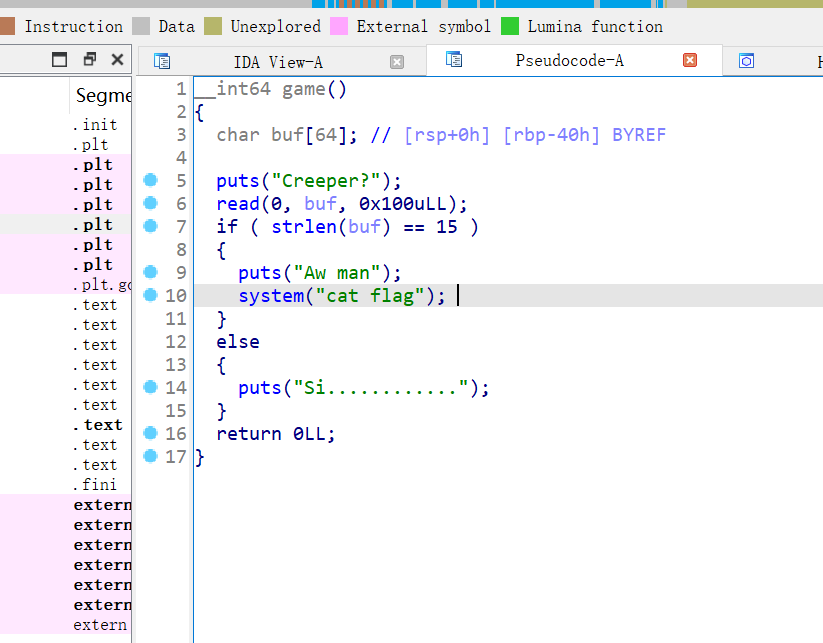Click the Data legend color swatch

[x=141, y=26]
